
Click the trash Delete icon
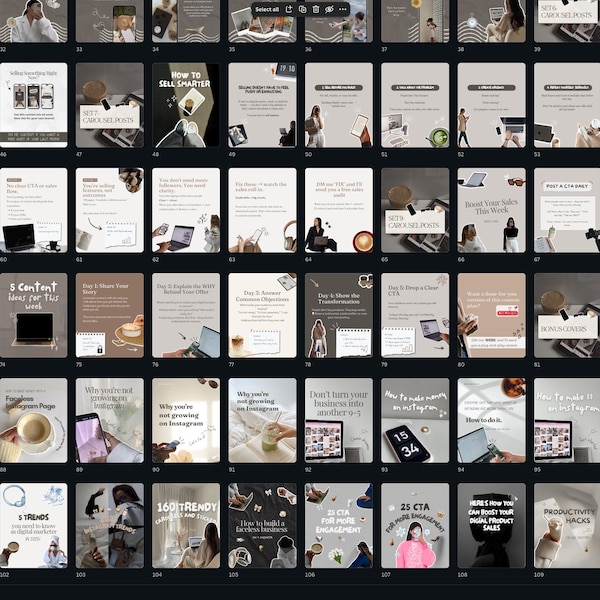click(x=316, y=9)
